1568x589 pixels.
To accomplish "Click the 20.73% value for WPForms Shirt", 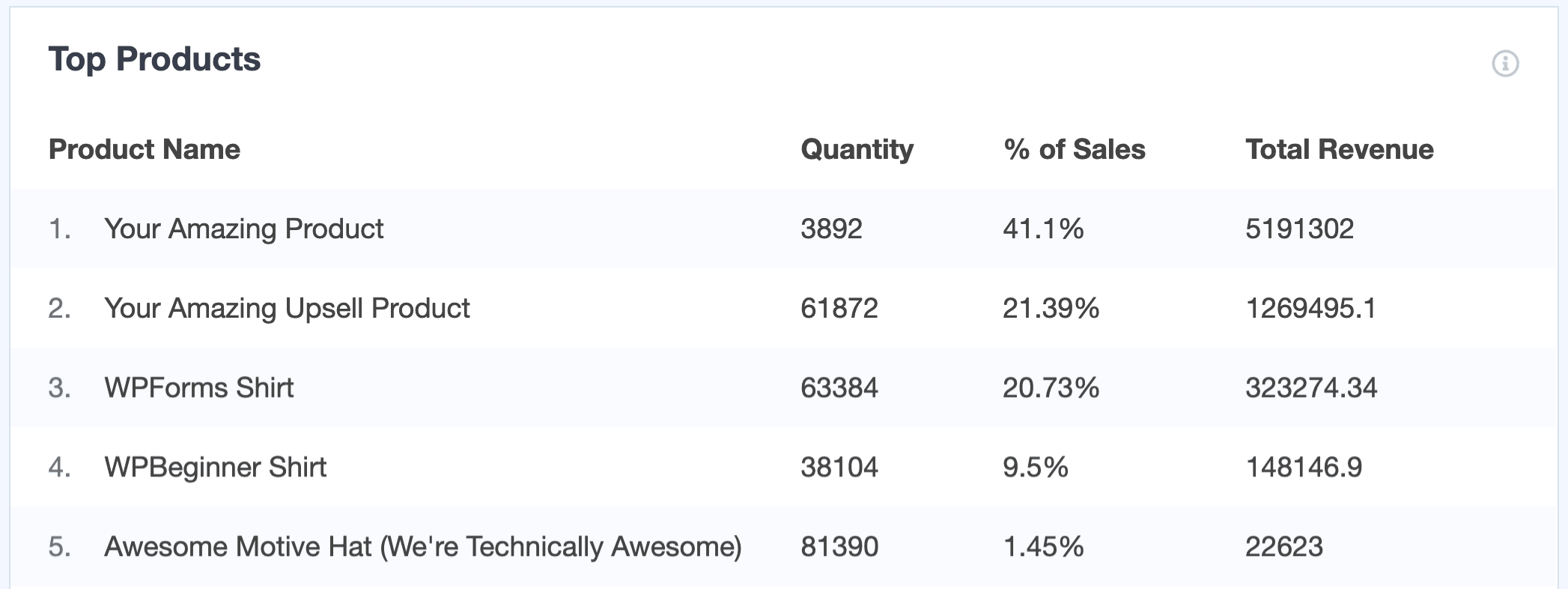I will coord(1051,387).
